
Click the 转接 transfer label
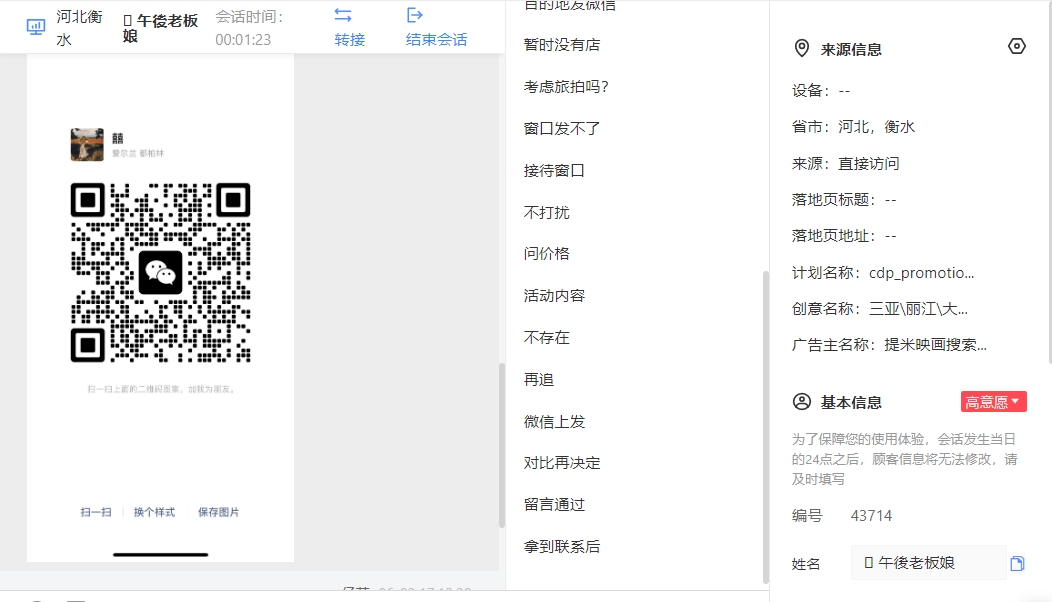click(x=350, y=40)
